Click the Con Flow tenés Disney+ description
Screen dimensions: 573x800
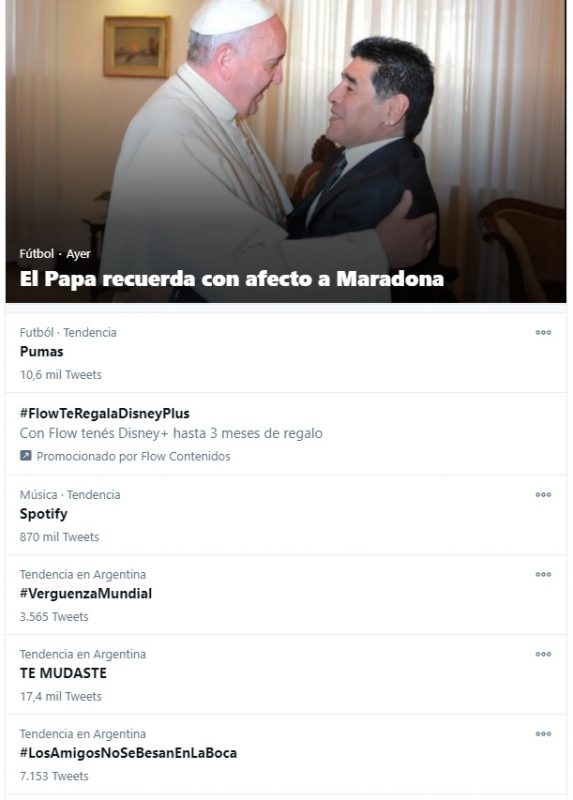click(x=171, y=433)
